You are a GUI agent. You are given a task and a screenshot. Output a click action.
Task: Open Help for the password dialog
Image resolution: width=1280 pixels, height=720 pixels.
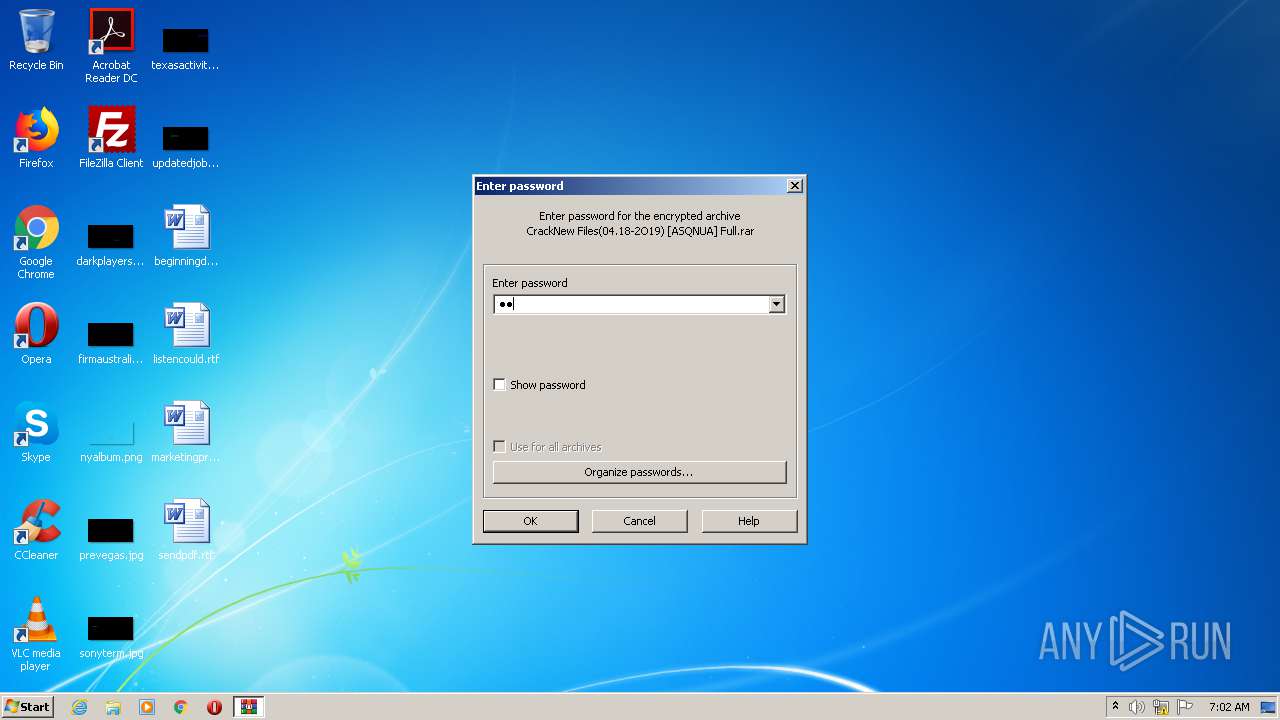click(749, 521)
